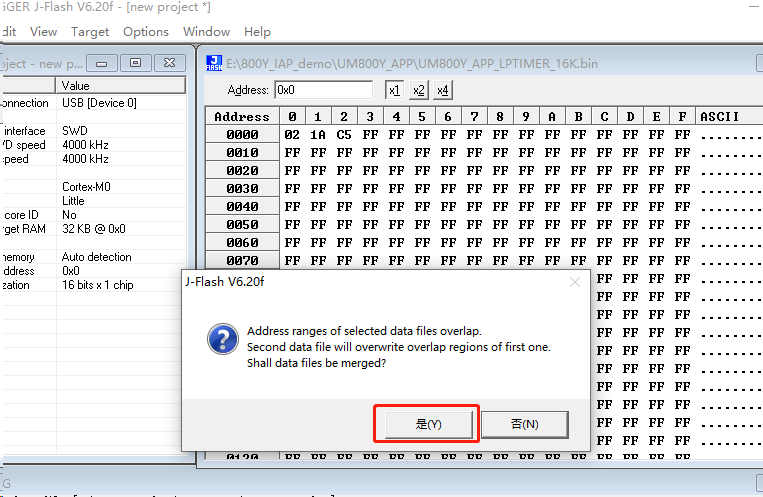
Task: Close the J-Flash V6.20f dialog with X
Action: tap(575, 282)
